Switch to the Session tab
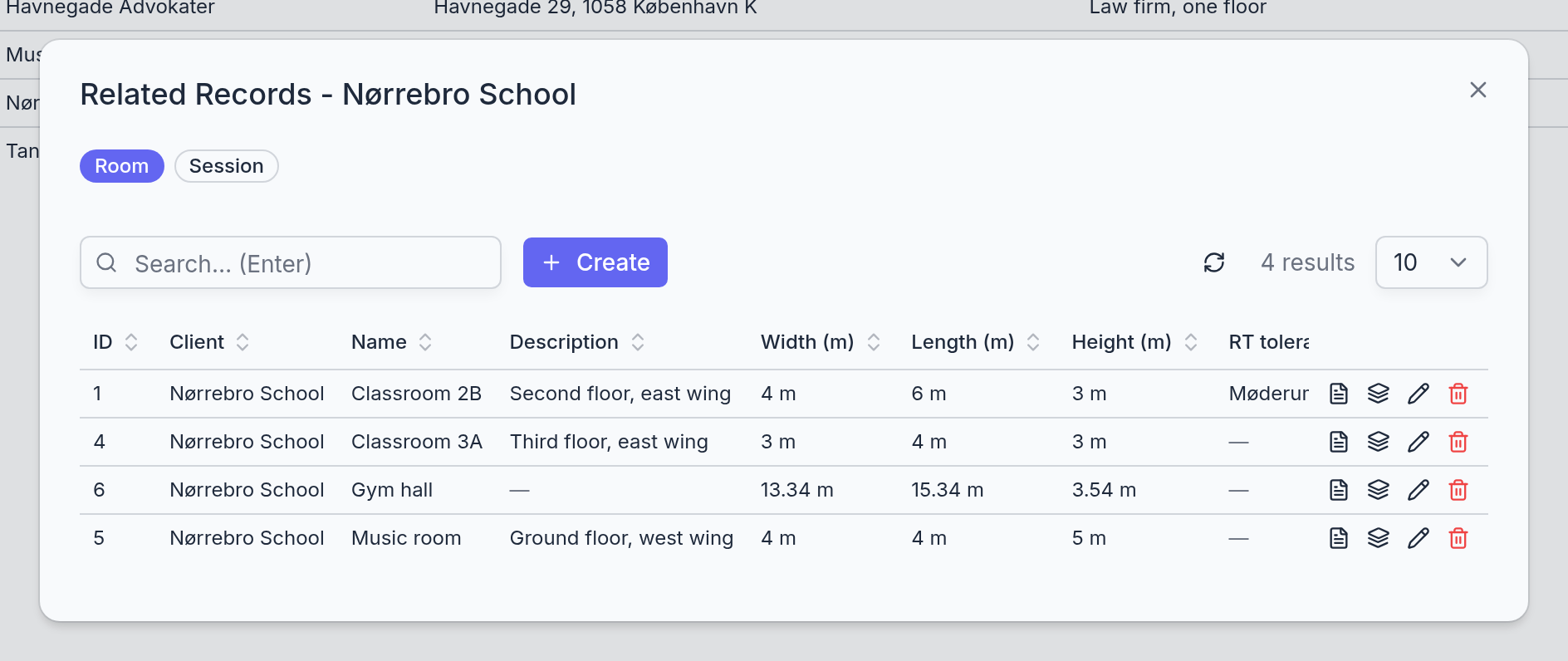 tap(226, 166)
